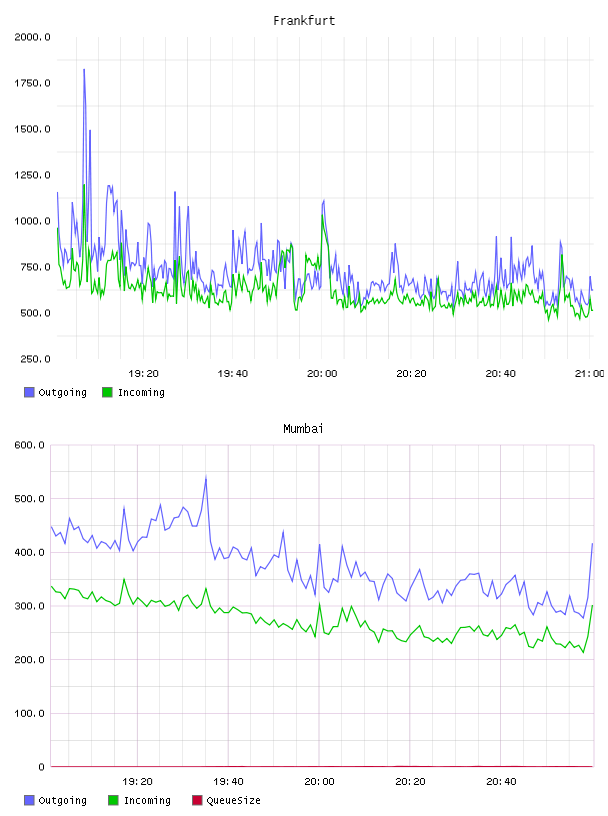The width and height of the screenshot is (608, 816).
Task: Click the 19:40 time label on Mumbai chart
Action: [229, 782]
